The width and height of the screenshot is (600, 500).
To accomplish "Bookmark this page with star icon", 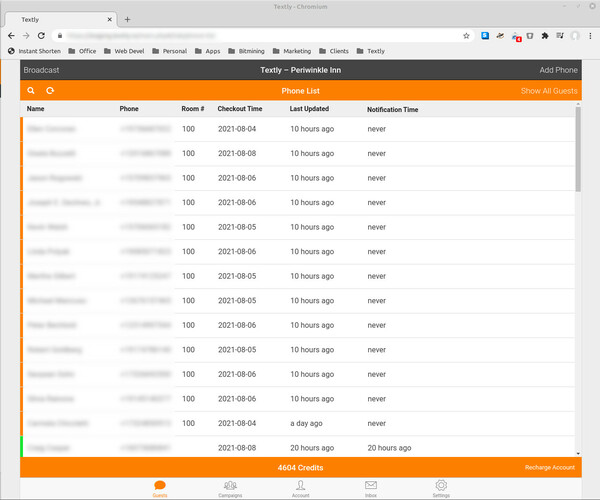I will click(466, 36).
